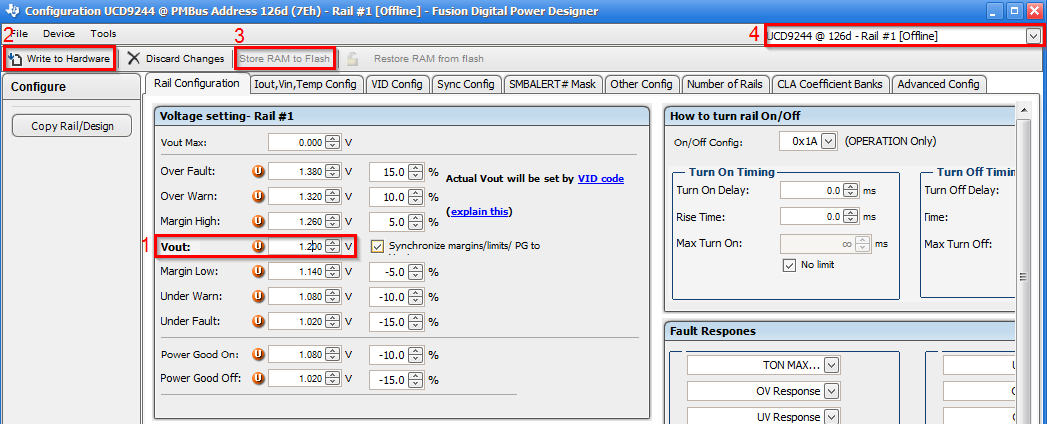Click the Margin Low percent field
This screenshot has width=1047, height=424.
[x=389, y=271]
